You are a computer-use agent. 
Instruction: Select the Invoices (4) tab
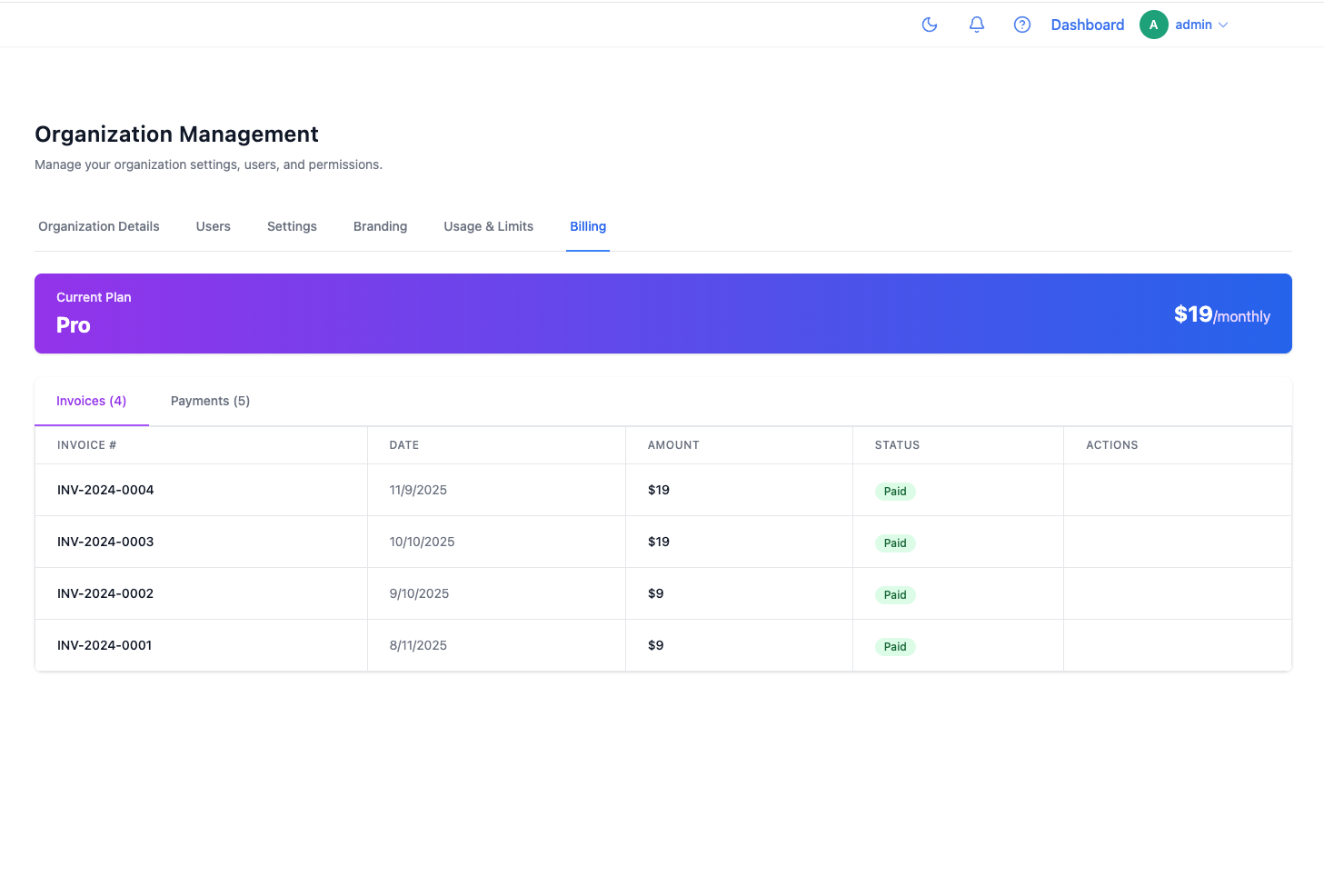pos(91,401)
